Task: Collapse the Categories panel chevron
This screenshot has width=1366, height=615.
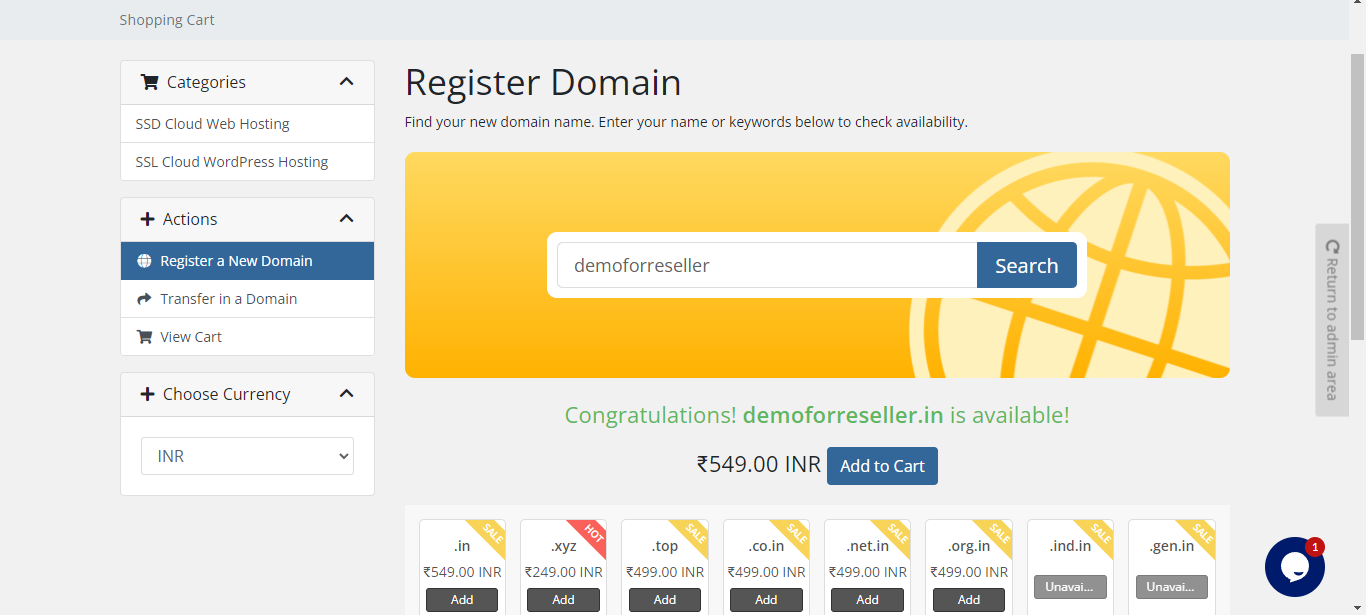Action: click(x=346, y=82)
